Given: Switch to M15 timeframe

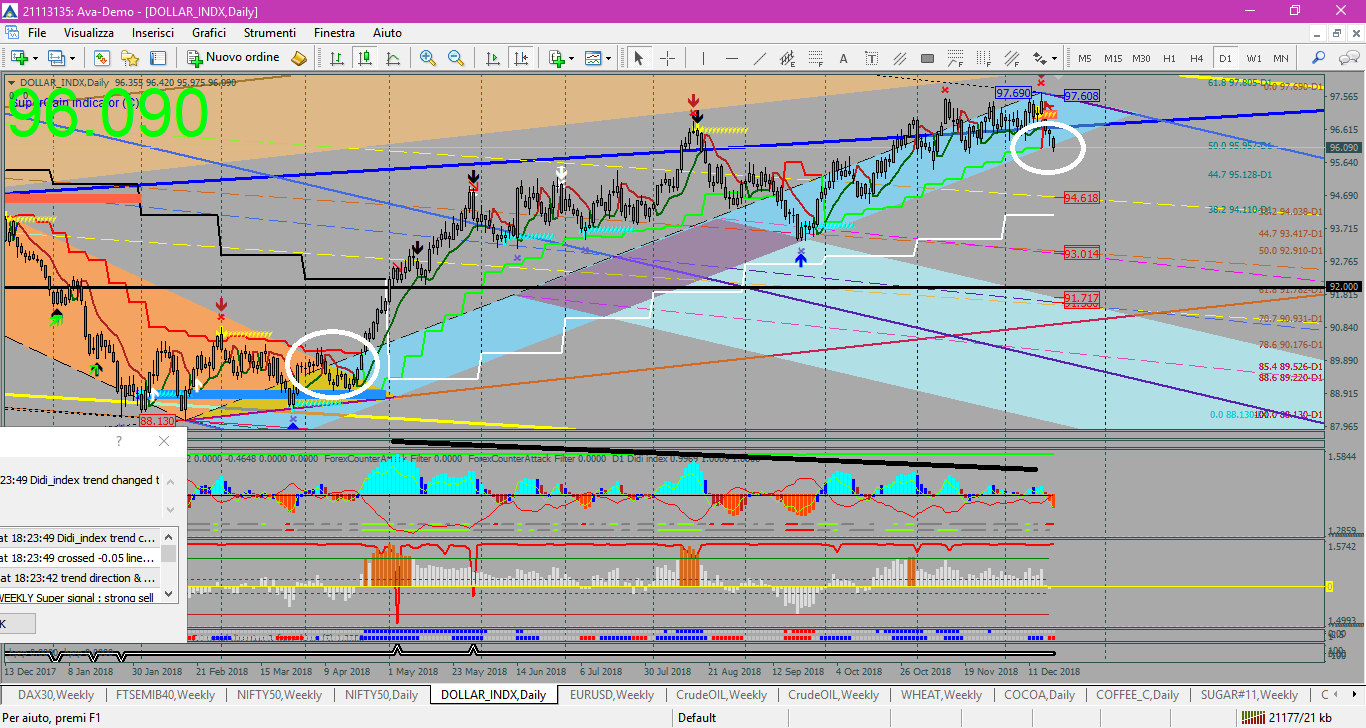Looking at the screenshot, I should point(1113,58).
